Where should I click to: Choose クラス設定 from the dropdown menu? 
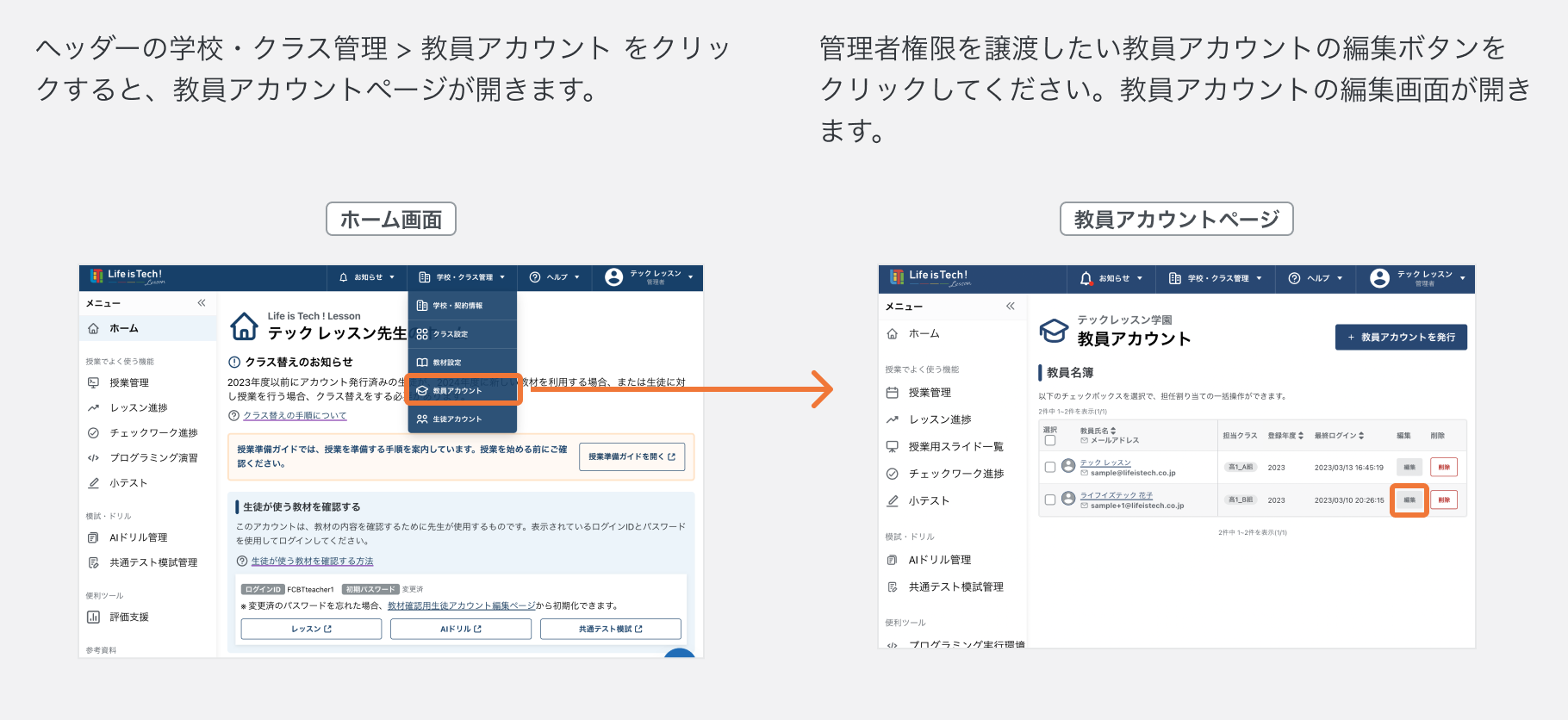click(x=462, y=334)
